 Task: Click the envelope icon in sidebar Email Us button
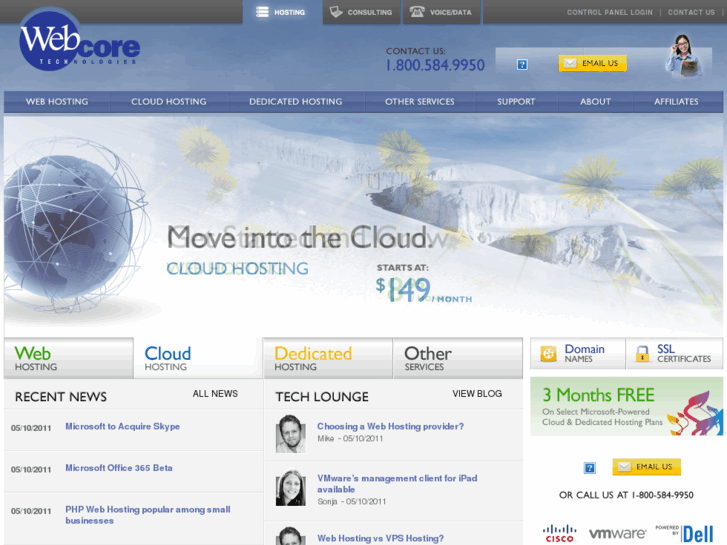pos(624,467)
